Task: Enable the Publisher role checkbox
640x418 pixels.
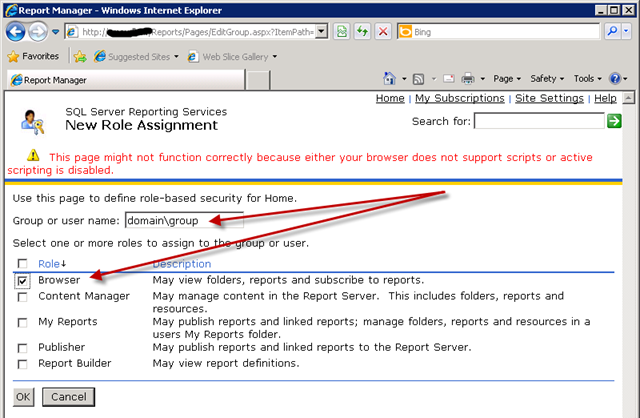Action: 22,348
